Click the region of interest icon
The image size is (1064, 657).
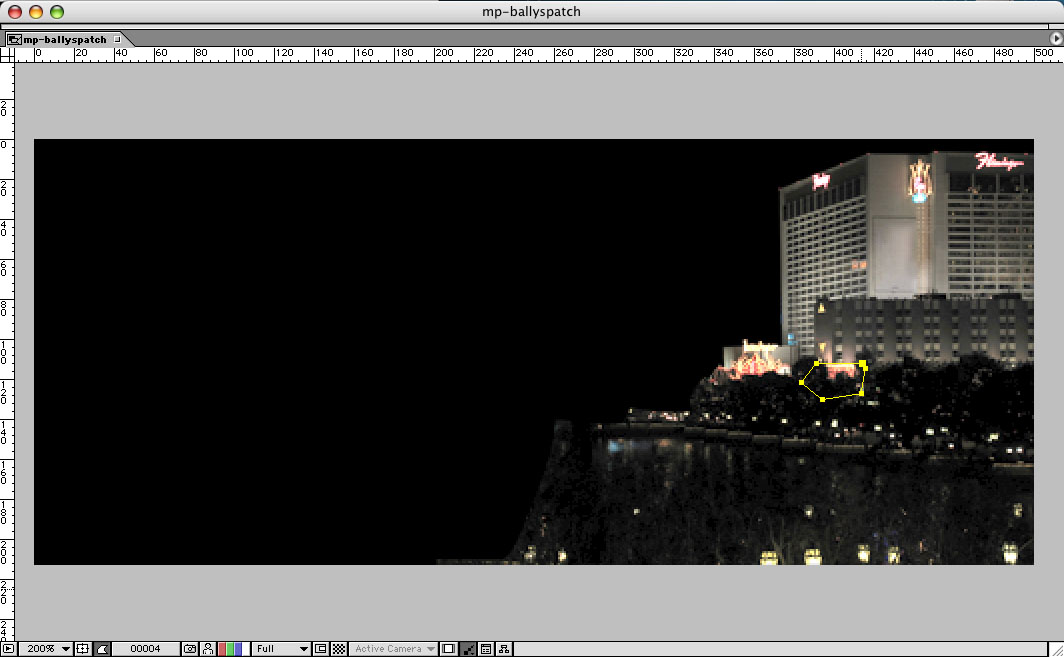[321, 649]
